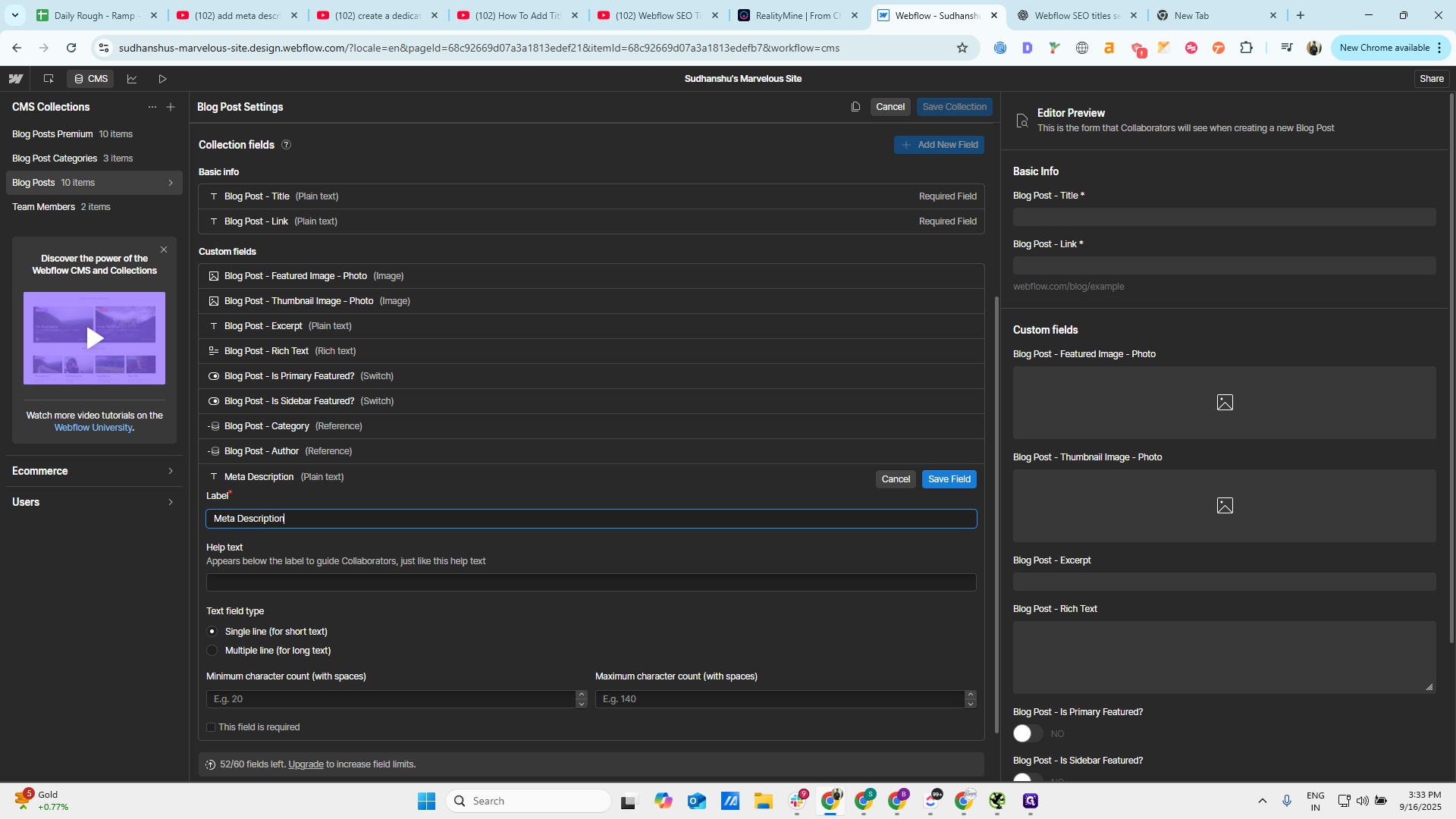
Task: Click the Save Field button
Action: (x=949, y=479)
